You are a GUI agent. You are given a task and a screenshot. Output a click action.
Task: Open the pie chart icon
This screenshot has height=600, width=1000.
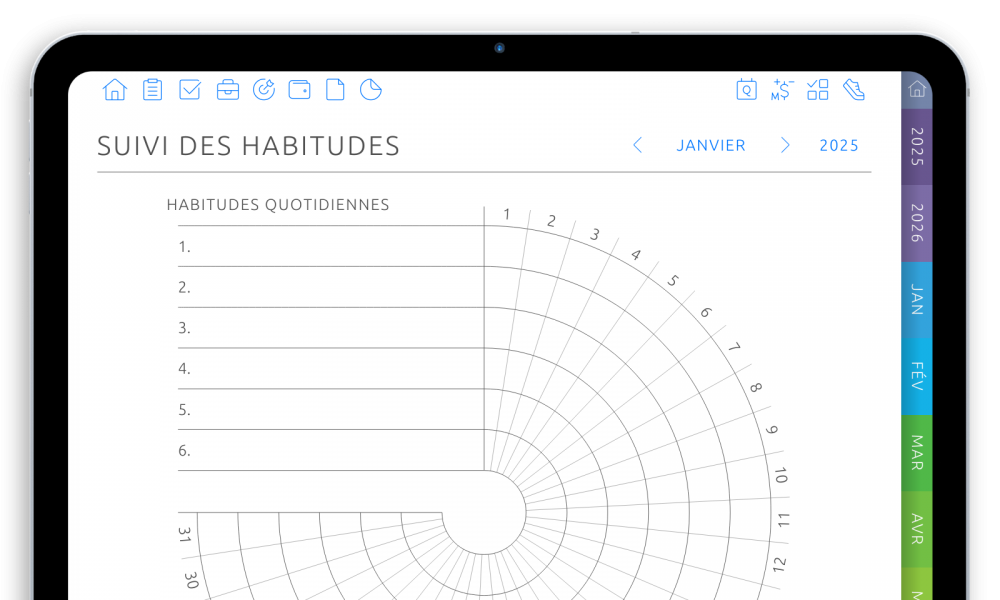pyautogui.click(x=371, y=90)
